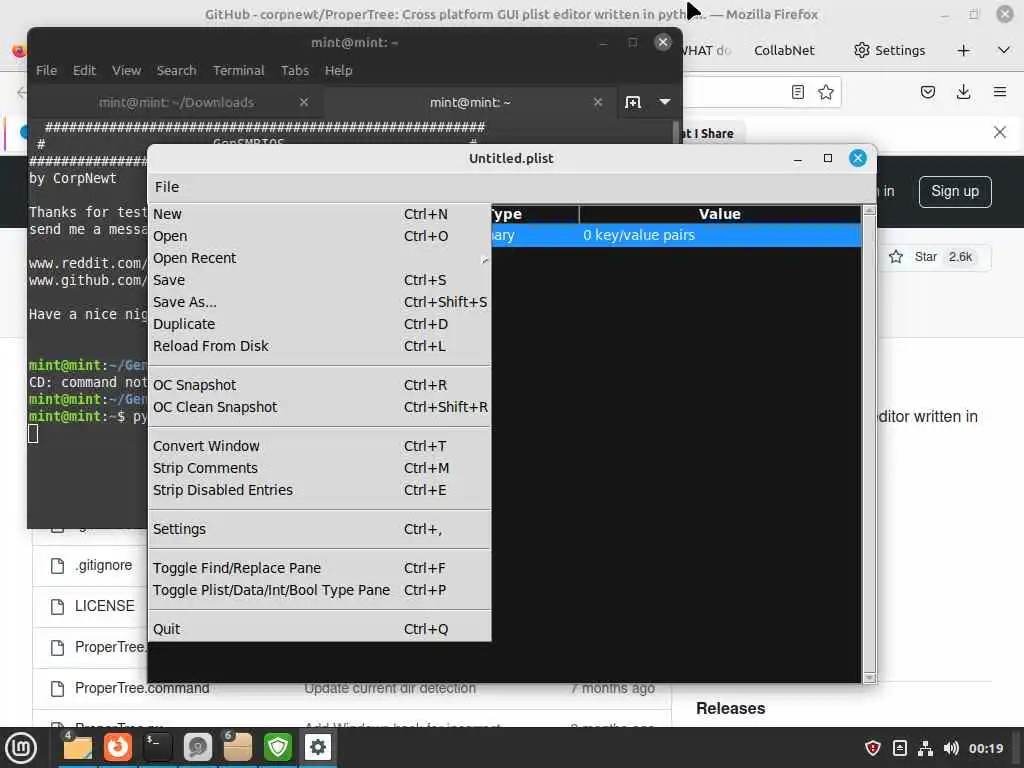1024x768 pixels.
Task: Select OC Clean Snapshot entry
Action: [319, 407]
